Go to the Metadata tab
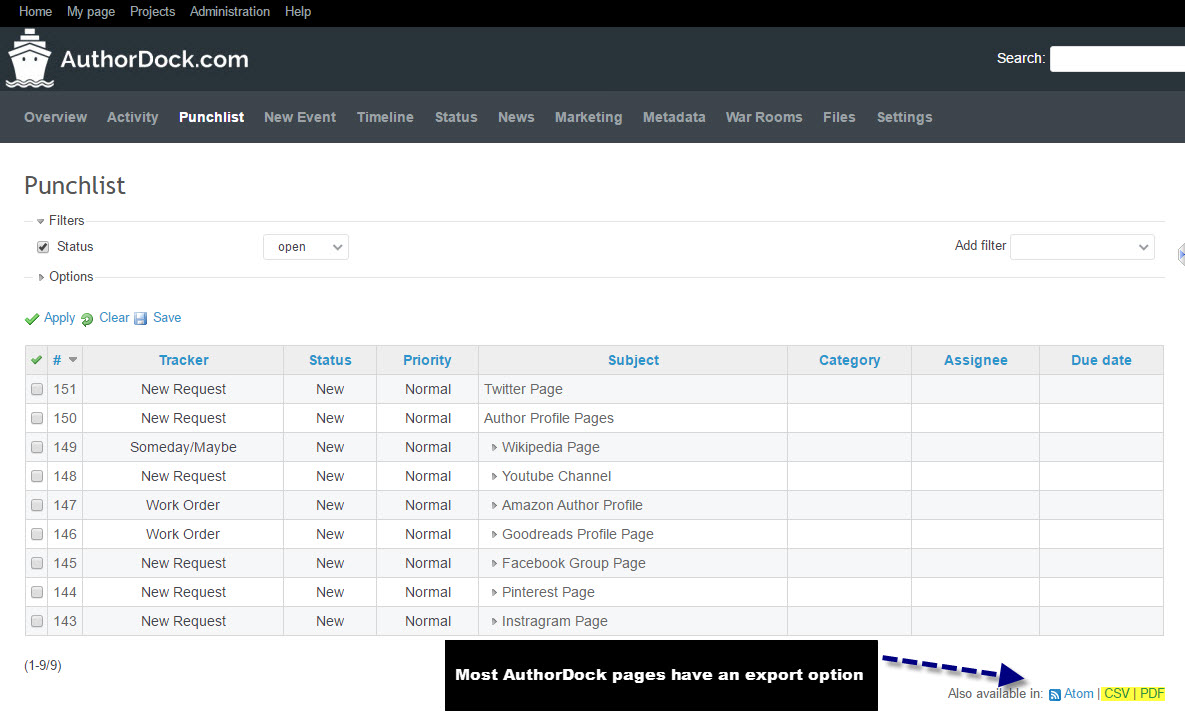 point(674,117)
